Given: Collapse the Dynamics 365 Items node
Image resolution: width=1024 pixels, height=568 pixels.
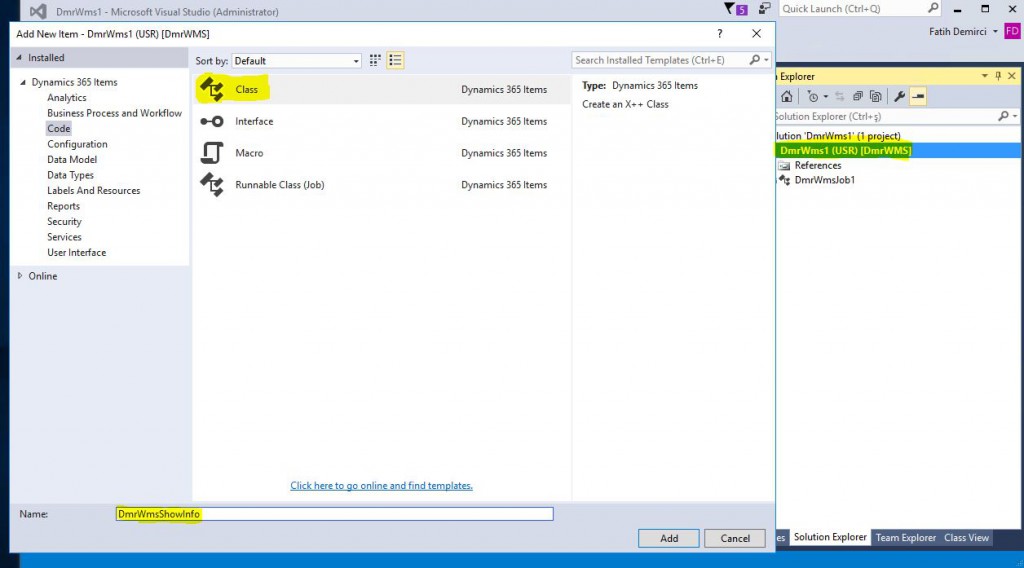Looking at the screenshot, I should 23,82.
